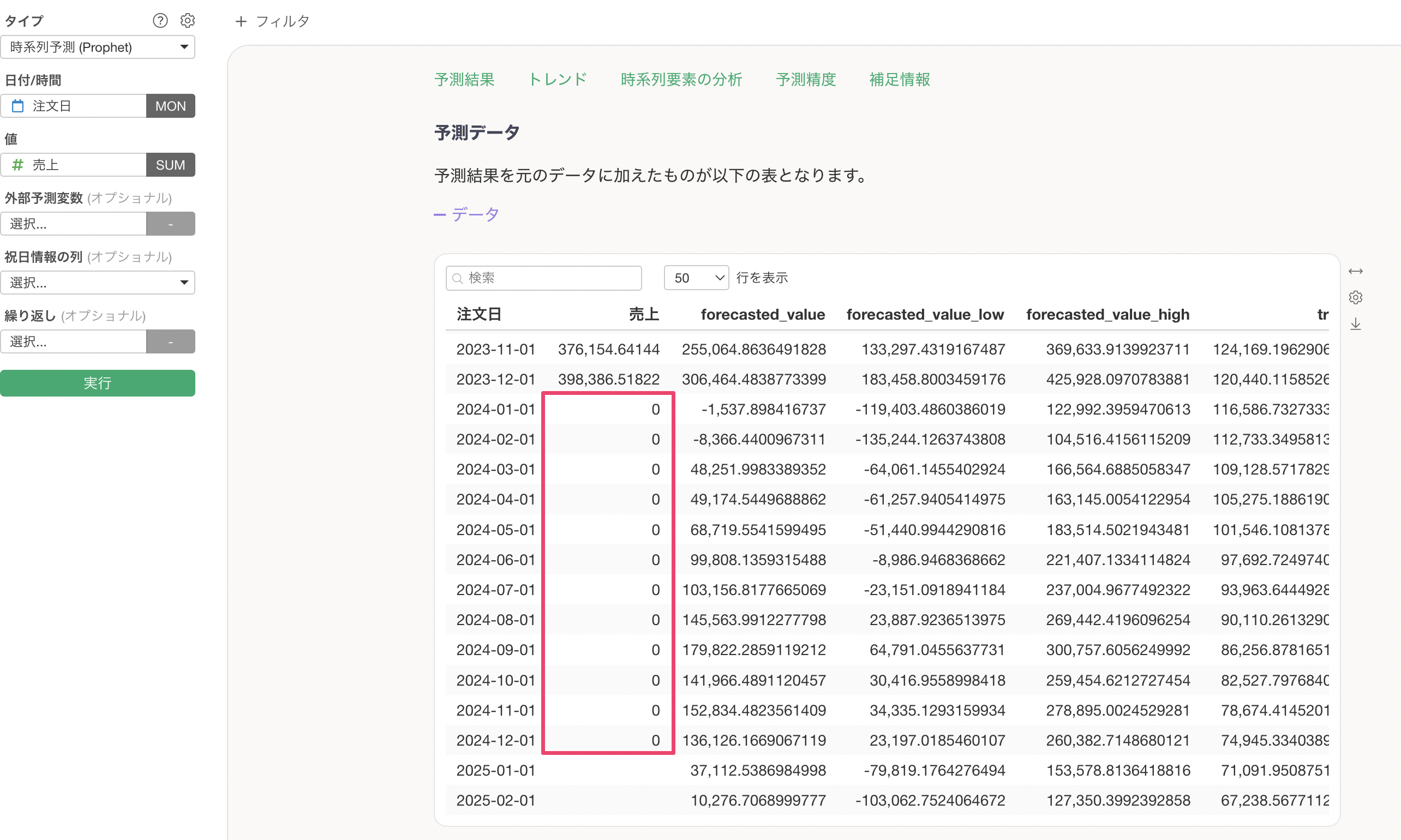Screen dimensions: 1401x840
Task: Click the -8,986.9468368662 low value cell
Action: point(938,560)
